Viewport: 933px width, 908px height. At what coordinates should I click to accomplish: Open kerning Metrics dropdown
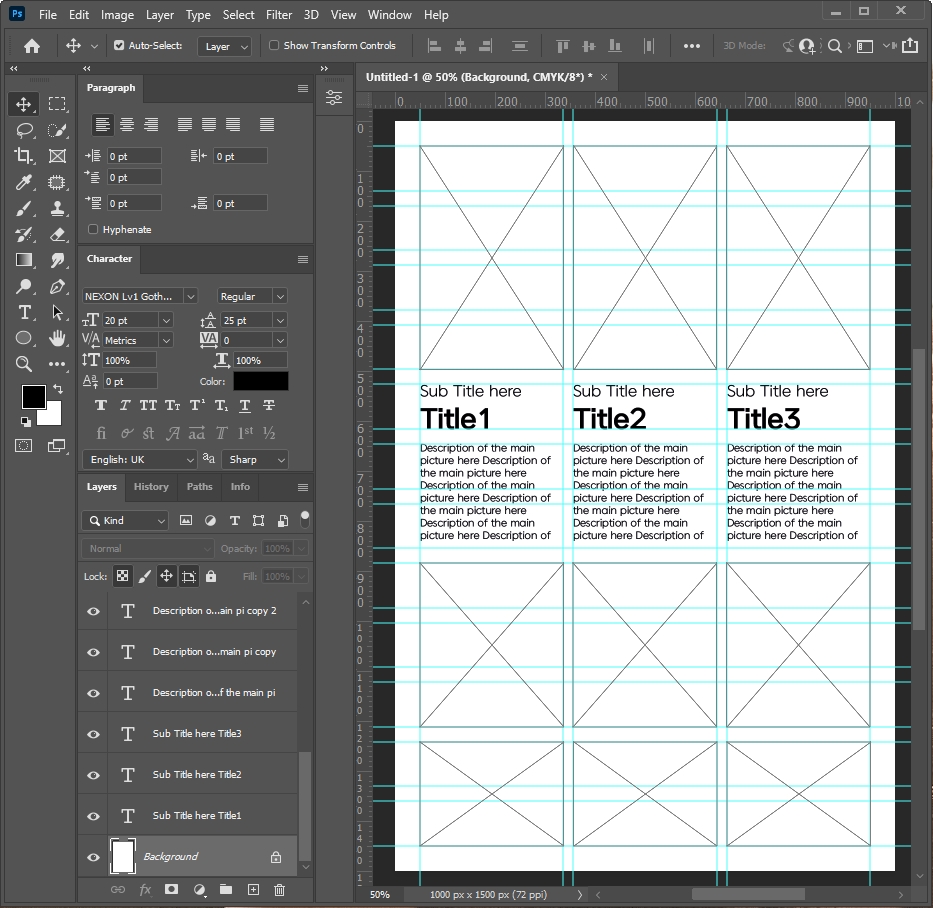(x=167, y=340)
